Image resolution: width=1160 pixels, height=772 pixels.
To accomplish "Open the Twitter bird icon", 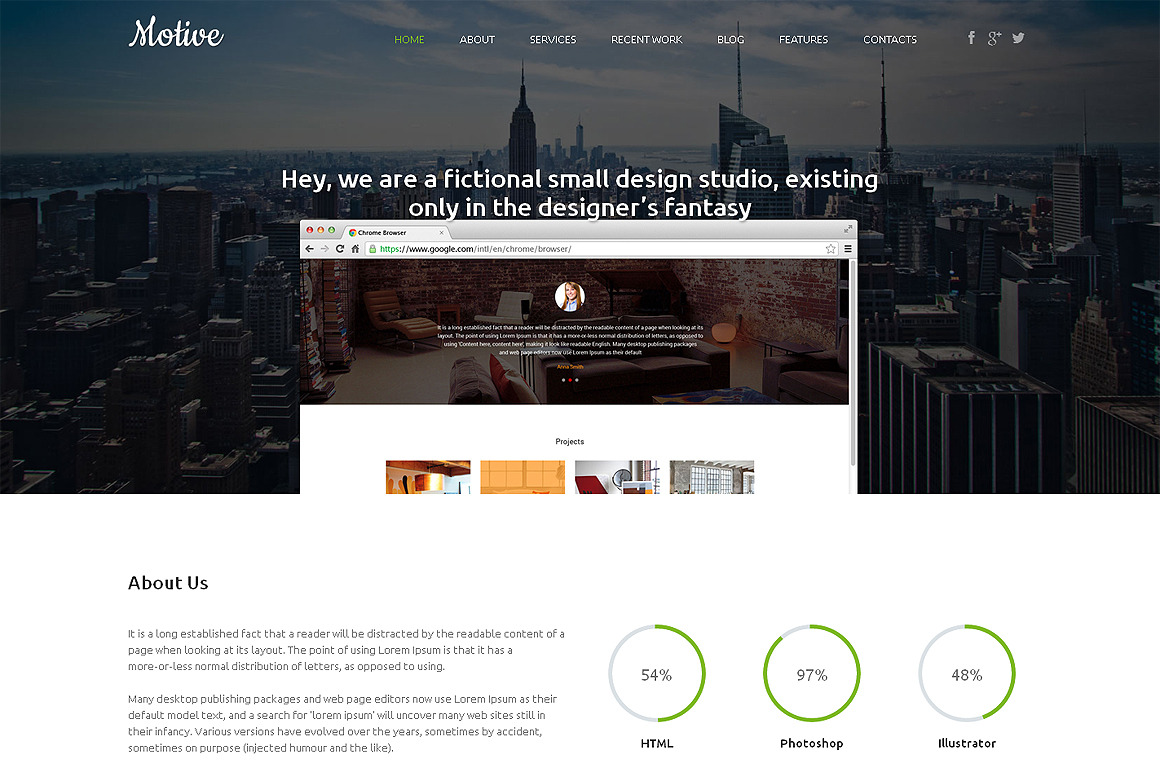I will pyautogui.click(x=1018, y=38).
